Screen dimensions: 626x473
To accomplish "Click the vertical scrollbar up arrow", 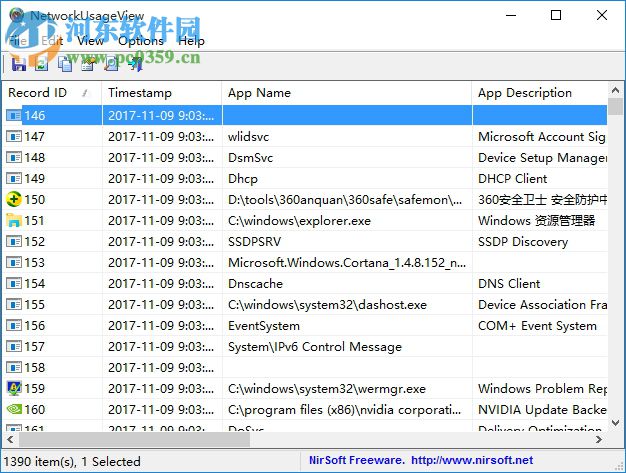I will (x=615, y=90).
